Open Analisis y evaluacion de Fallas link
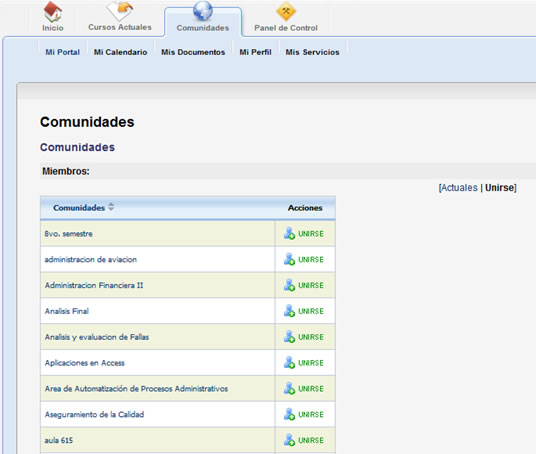The height and width of the screenshot is (454, 536). tap(97, 337)
